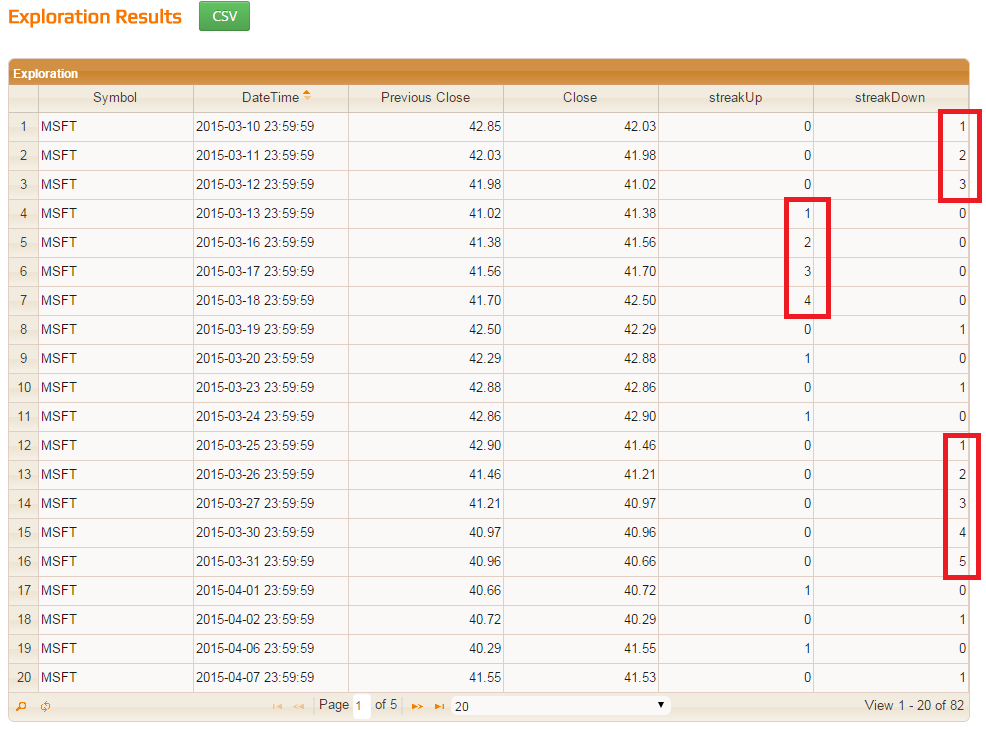Viewport: 986px width, 729px height.
Task: Open the search magnifier icon in footer
Action: (x=21, y=706)
